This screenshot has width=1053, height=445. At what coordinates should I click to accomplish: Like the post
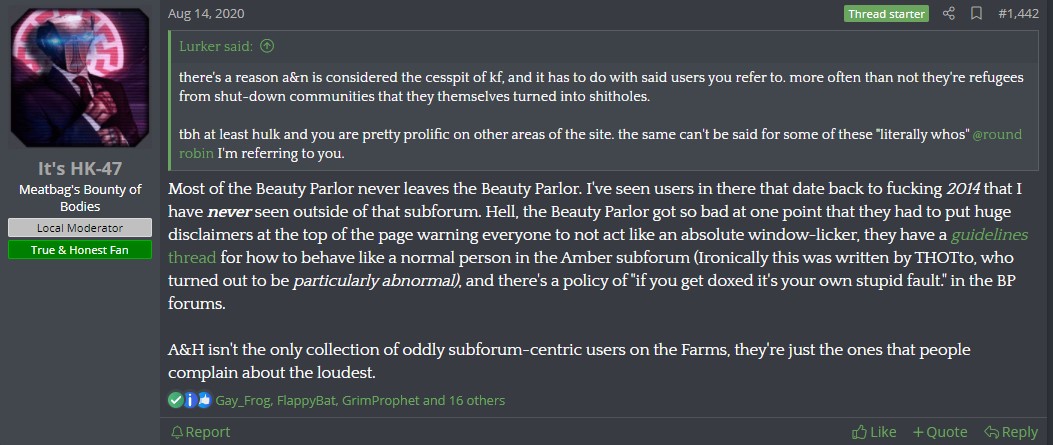[x=874, y=432]
